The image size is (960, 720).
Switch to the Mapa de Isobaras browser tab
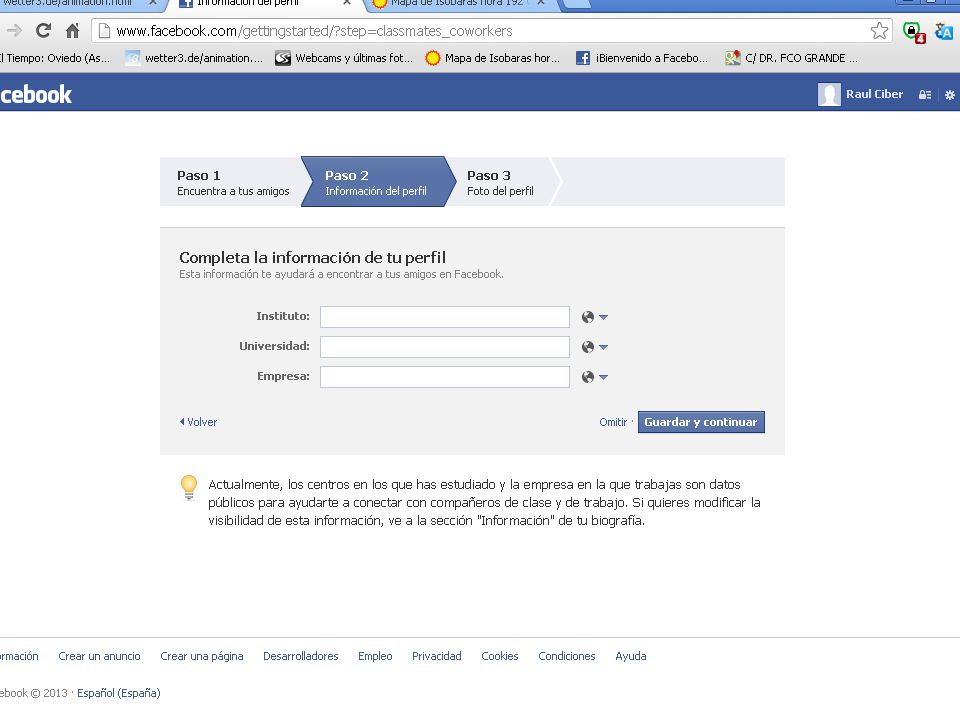[x=457, y=4]
